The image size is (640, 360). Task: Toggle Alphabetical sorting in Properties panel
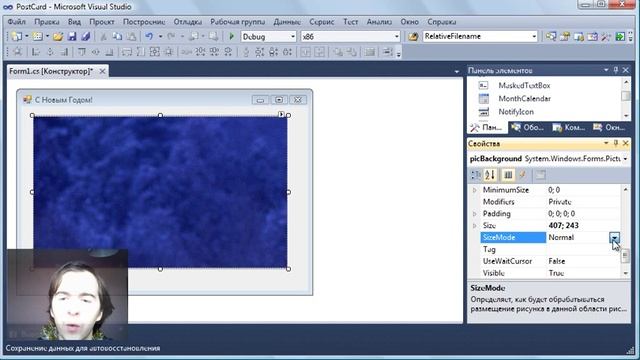click(x=490, y=175)
